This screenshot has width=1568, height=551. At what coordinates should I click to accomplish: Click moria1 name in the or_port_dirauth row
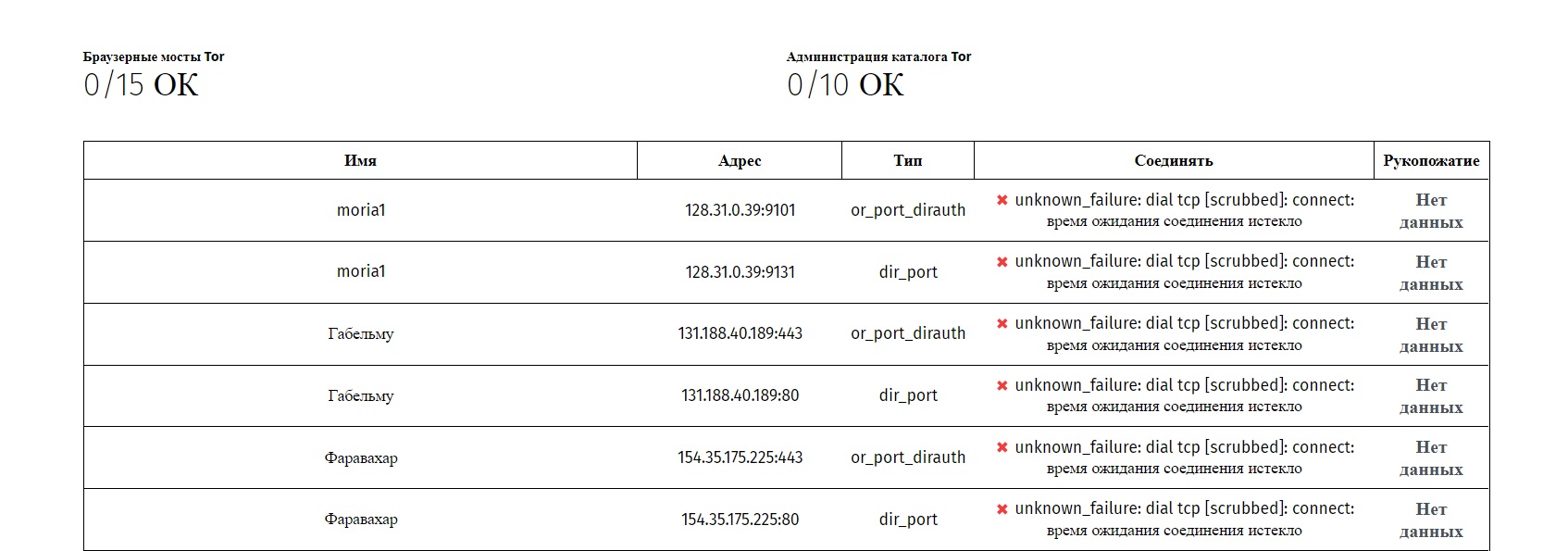click(x=360, y=210)
